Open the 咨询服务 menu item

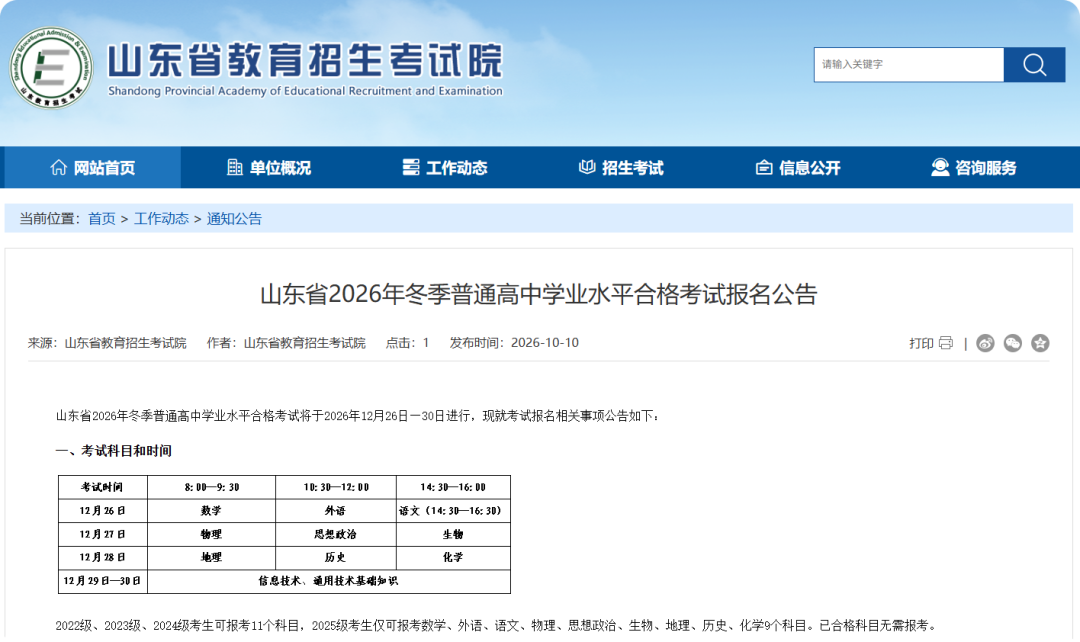pyautogui.click(x=974, y=167)
